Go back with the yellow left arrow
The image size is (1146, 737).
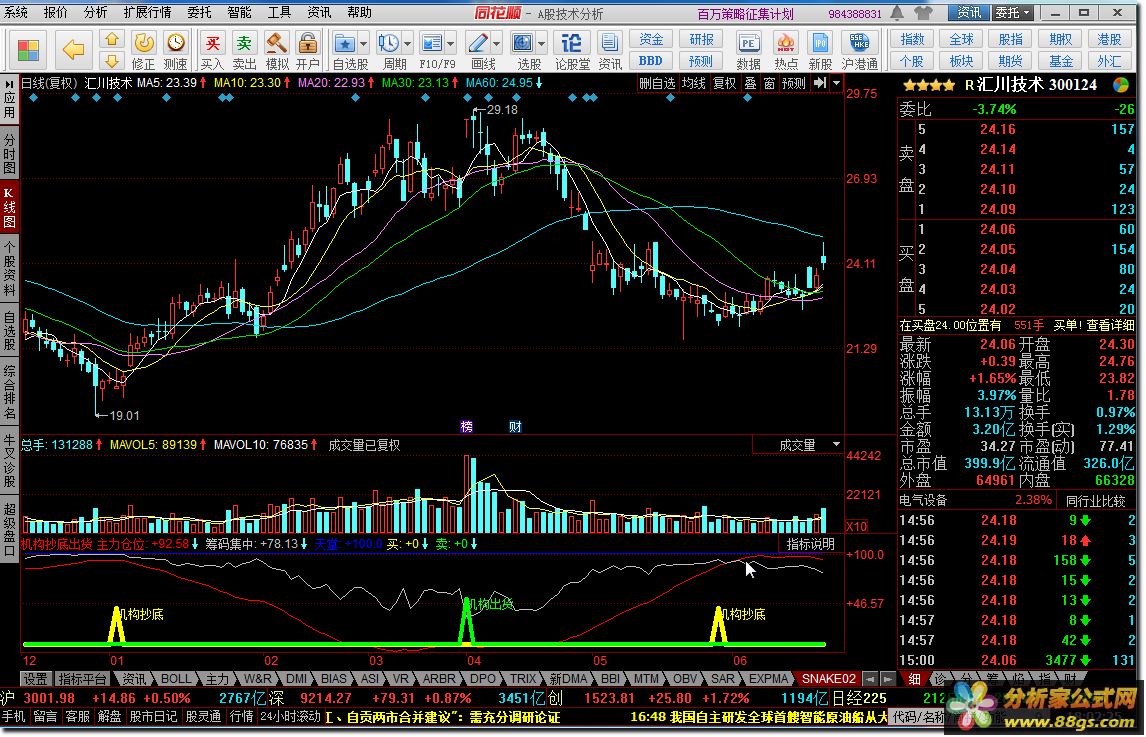tap(73, 49)
